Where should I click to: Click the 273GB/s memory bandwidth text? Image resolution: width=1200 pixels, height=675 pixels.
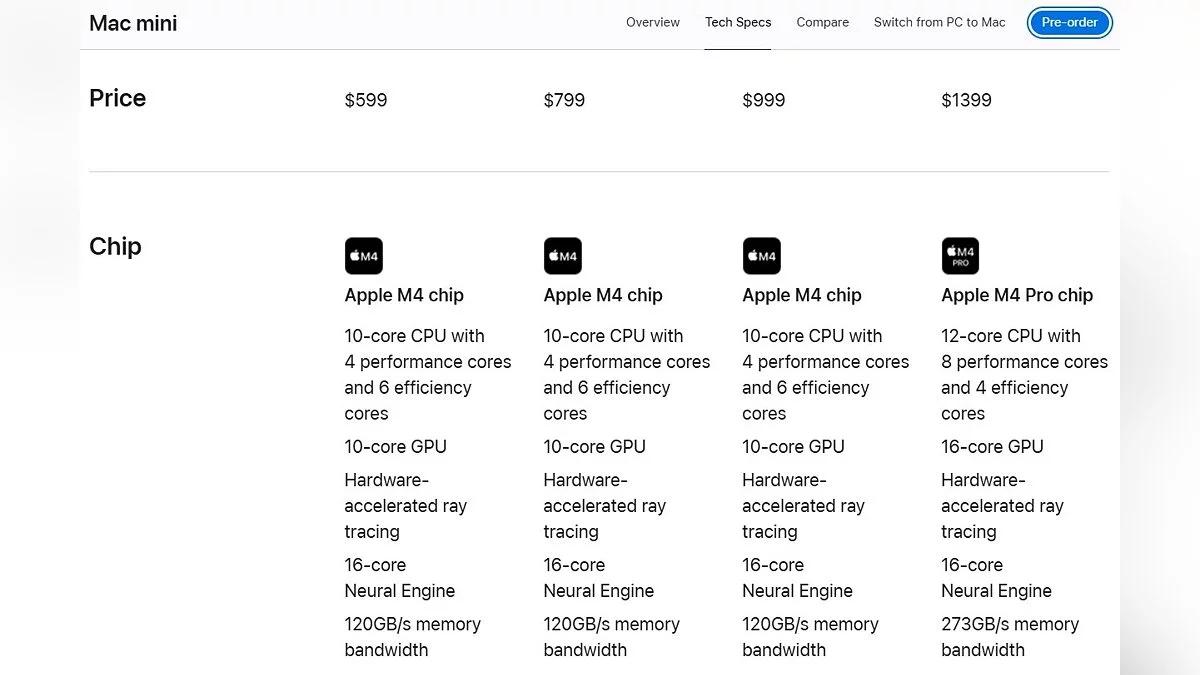(1009, 637)
